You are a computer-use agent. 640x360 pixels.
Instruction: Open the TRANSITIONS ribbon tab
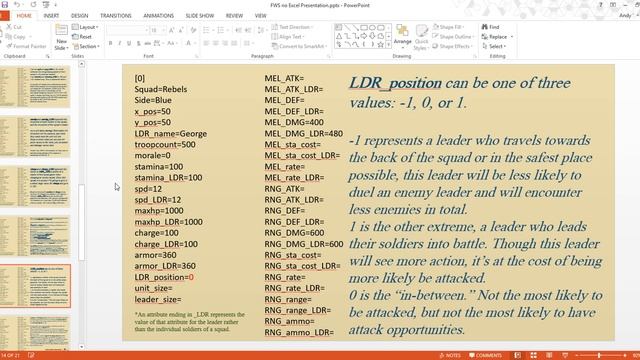click(x=116, y=16)
